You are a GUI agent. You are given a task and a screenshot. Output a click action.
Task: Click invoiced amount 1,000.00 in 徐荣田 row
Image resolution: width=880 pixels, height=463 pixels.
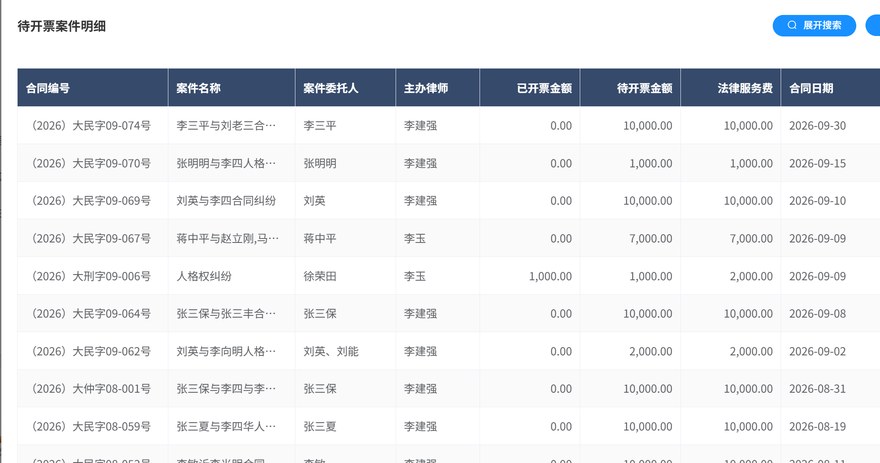point(551,276)
